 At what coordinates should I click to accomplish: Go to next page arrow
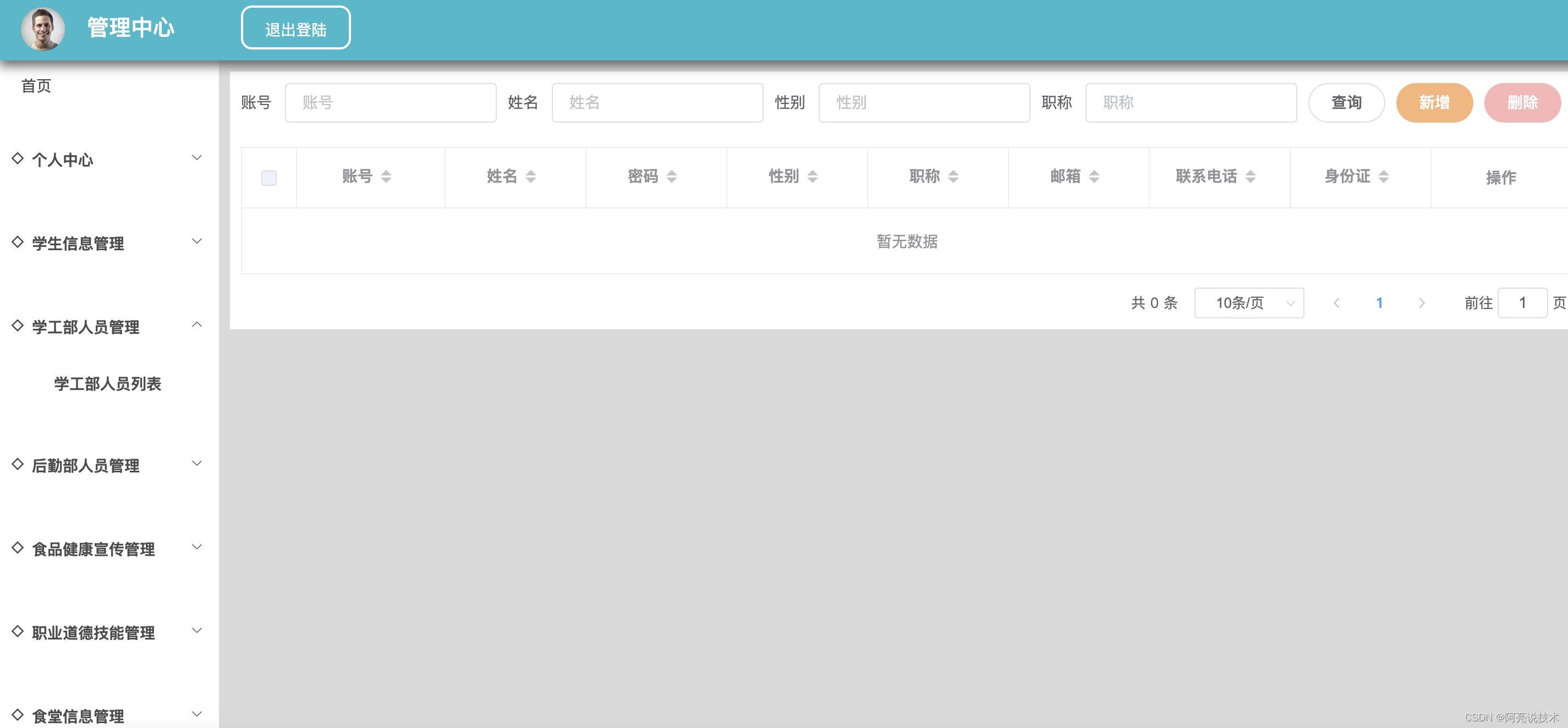[1421, 303]
